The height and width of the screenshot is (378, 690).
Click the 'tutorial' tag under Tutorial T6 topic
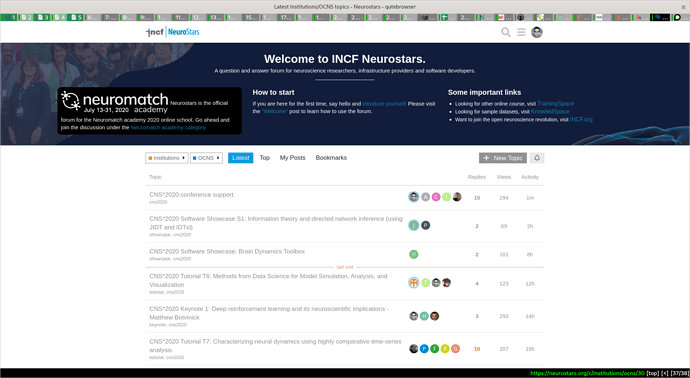pyautogui.click(x=157, y=292)
